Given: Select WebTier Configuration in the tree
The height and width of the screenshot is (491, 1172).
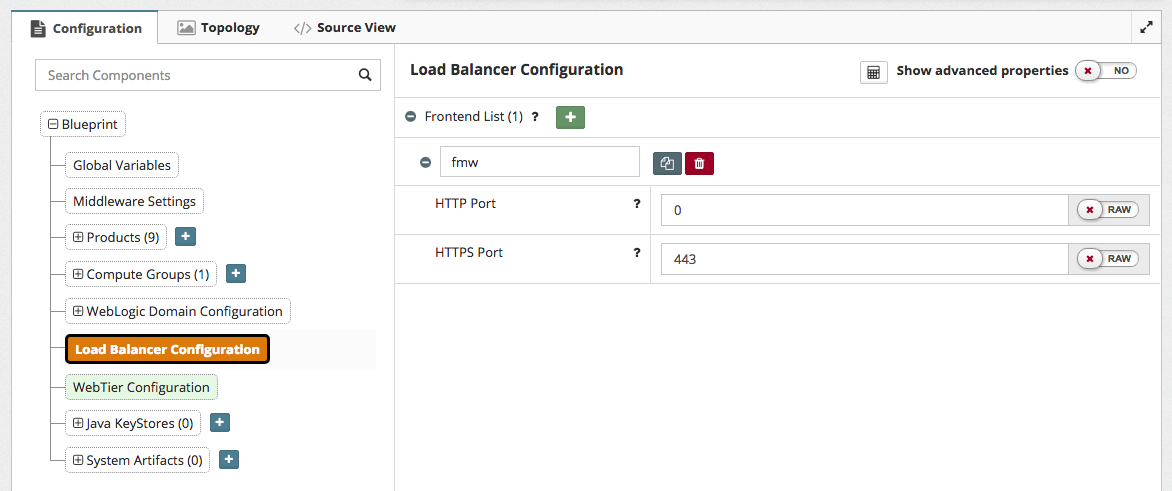Looking at the screenshot, I should (141, 387).
